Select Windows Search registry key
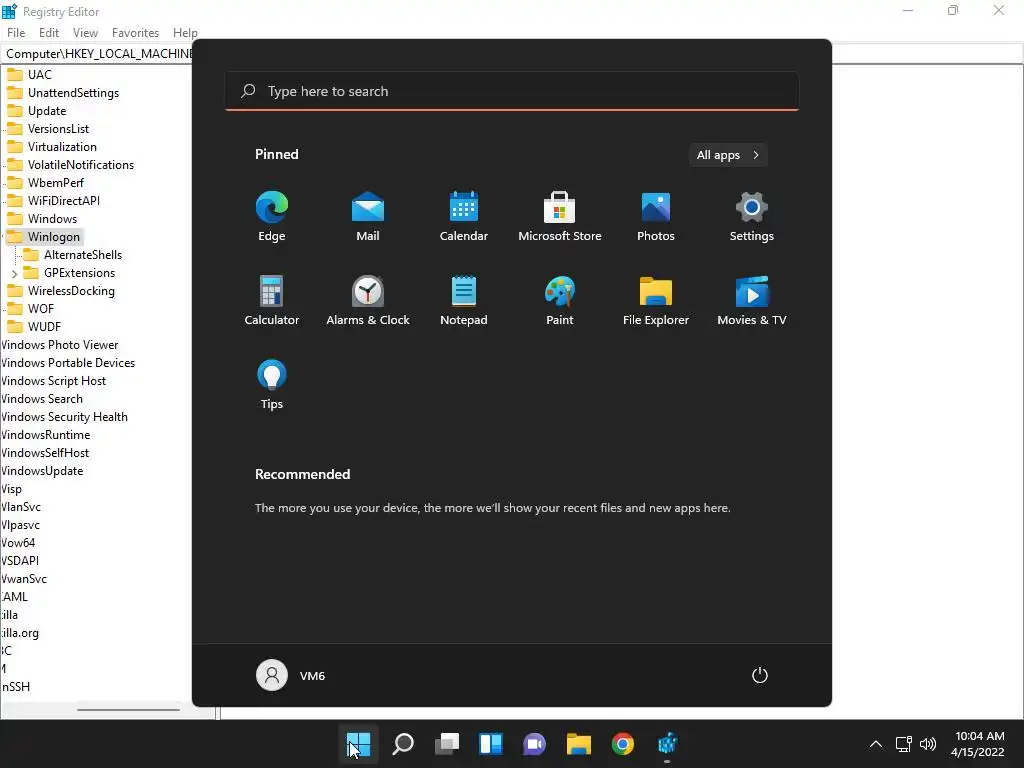Viewport: 1024px width, 768px height. coord(42,399)
